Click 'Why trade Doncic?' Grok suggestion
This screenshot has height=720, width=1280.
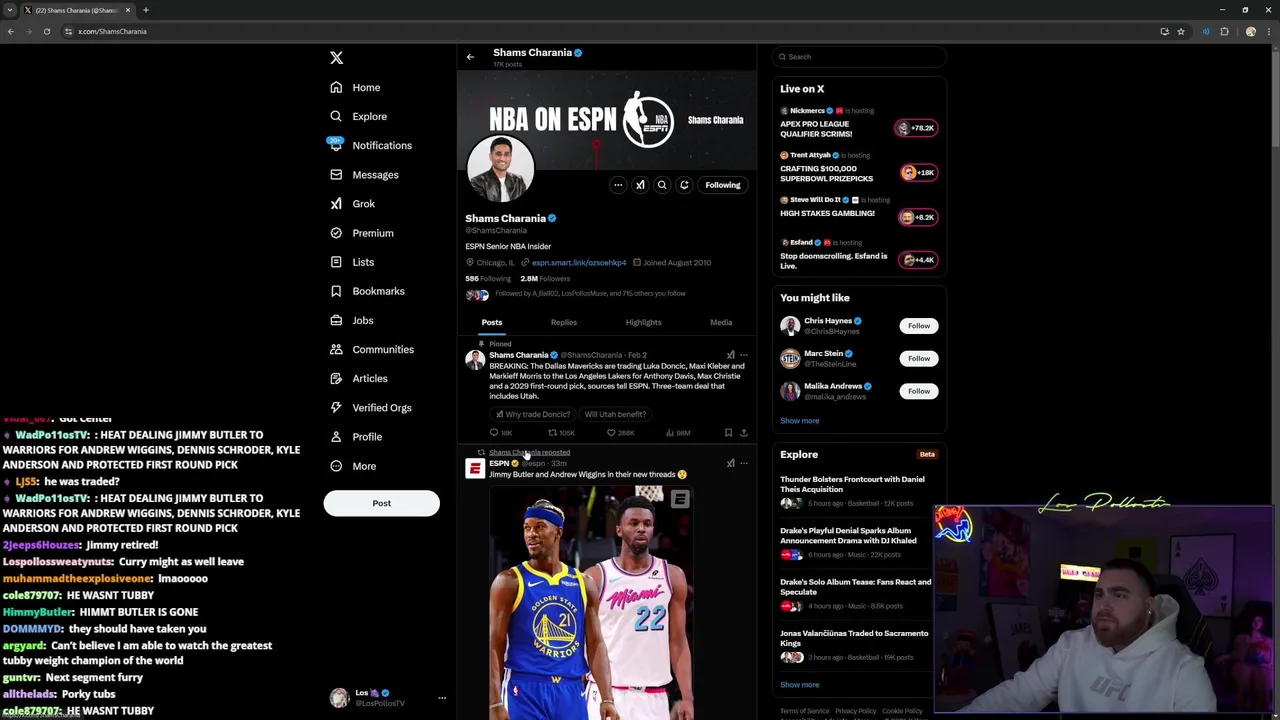(x=533, y=414)
